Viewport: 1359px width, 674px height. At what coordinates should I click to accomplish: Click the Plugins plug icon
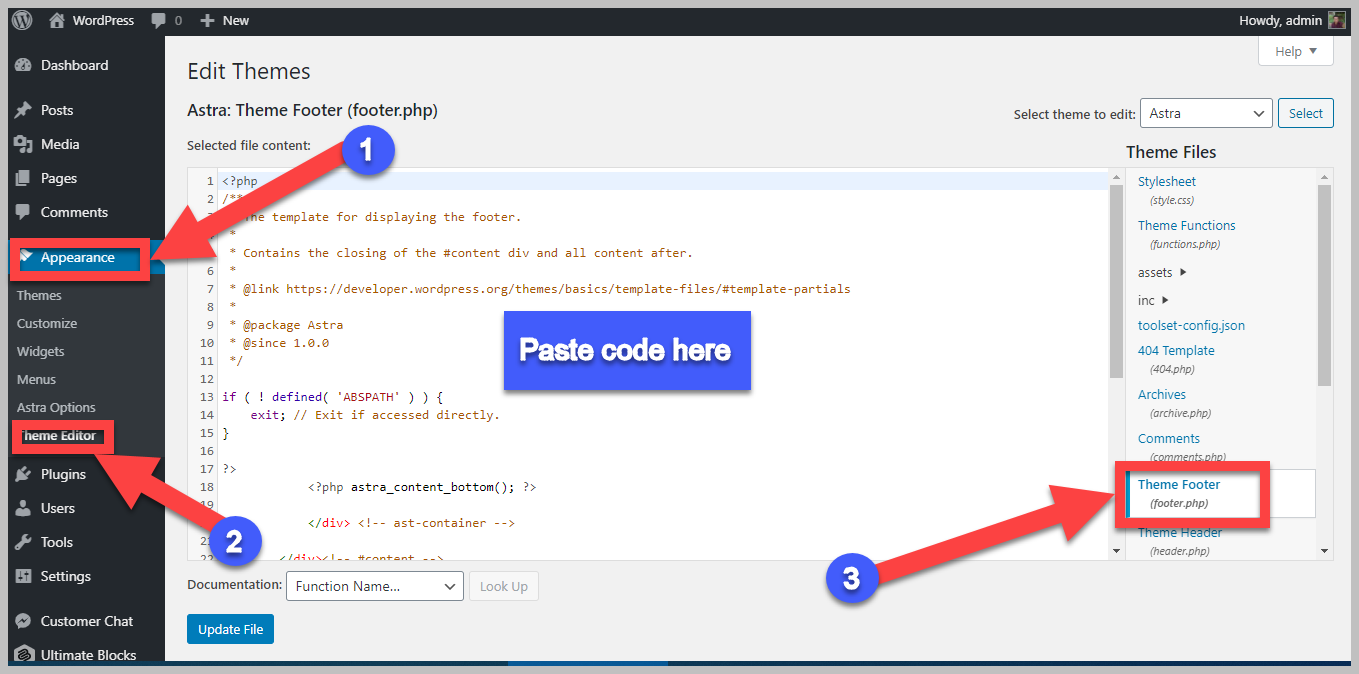(x=23, y=474)
